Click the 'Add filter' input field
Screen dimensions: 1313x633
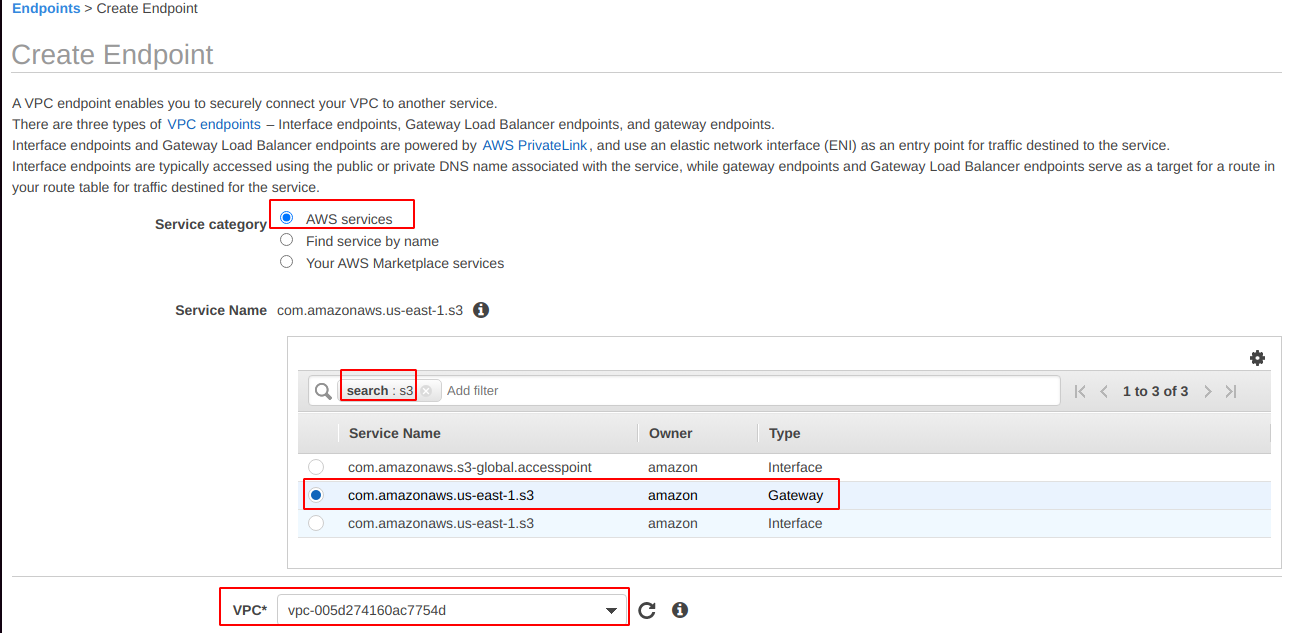(750, 391)
